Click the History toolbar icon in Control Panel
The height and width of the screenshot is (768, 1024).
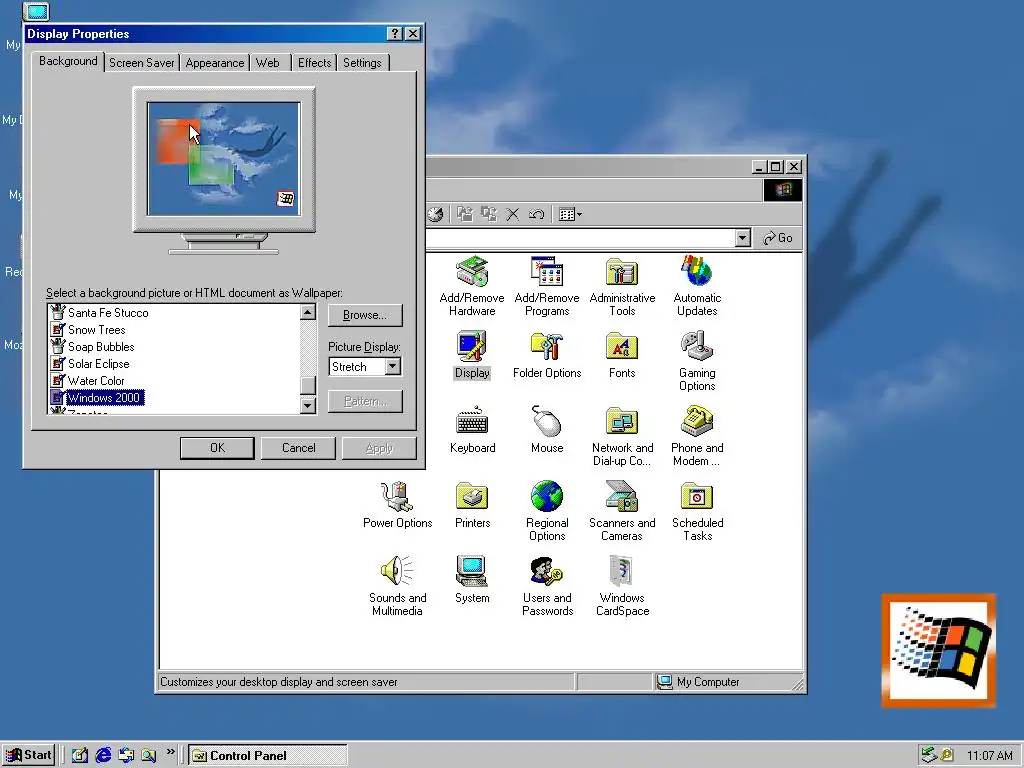435,214
